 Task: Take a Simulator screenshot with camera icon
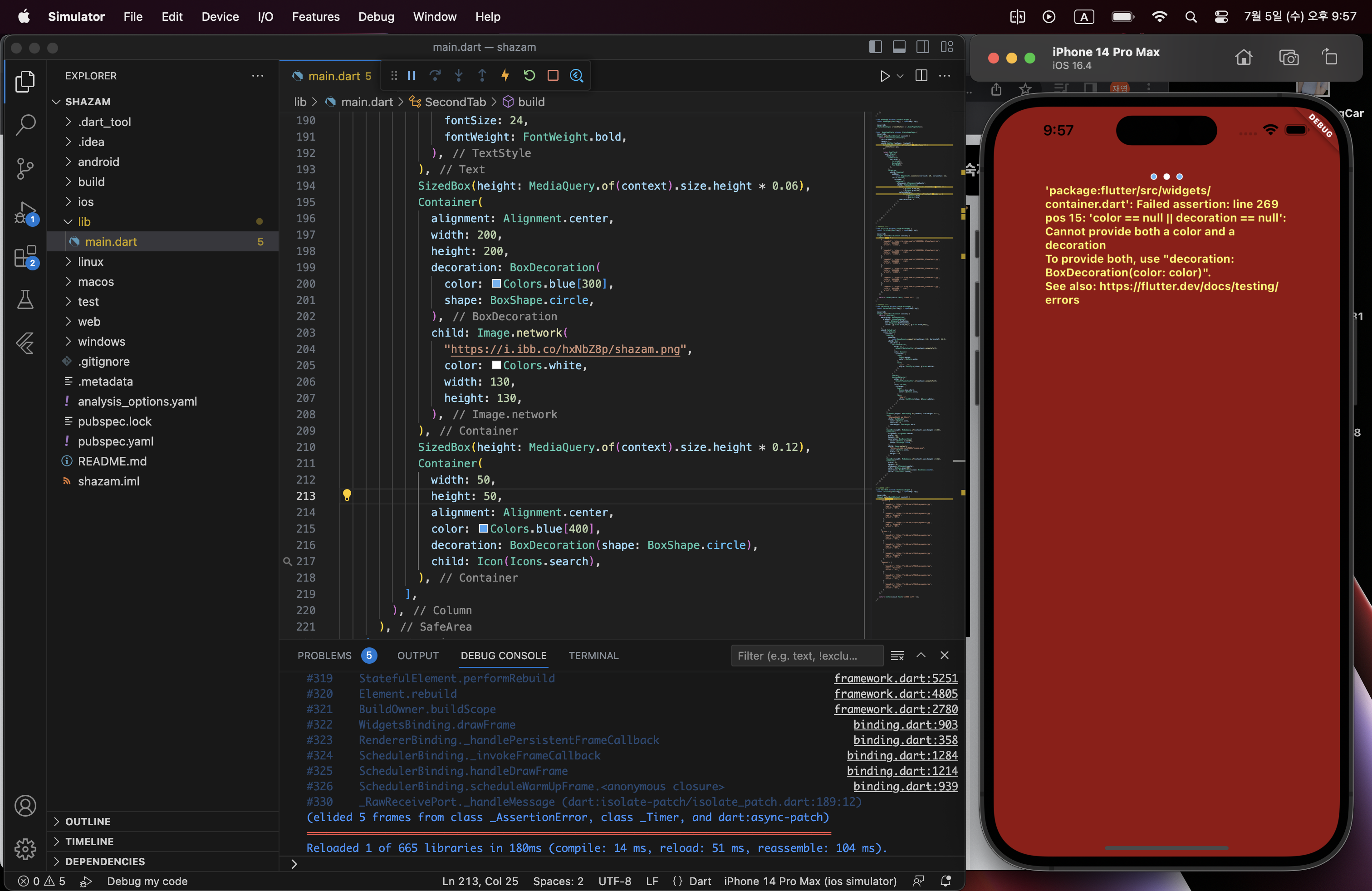coord(1289,58)
